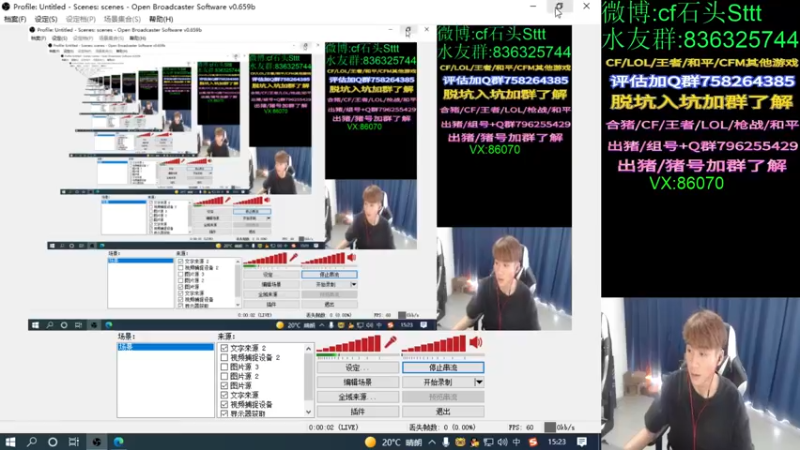Image resolution: width=800 pixels, height=450 pixels.
Task: Open the Sogou S input tray icon
Action: coord(533,442)
